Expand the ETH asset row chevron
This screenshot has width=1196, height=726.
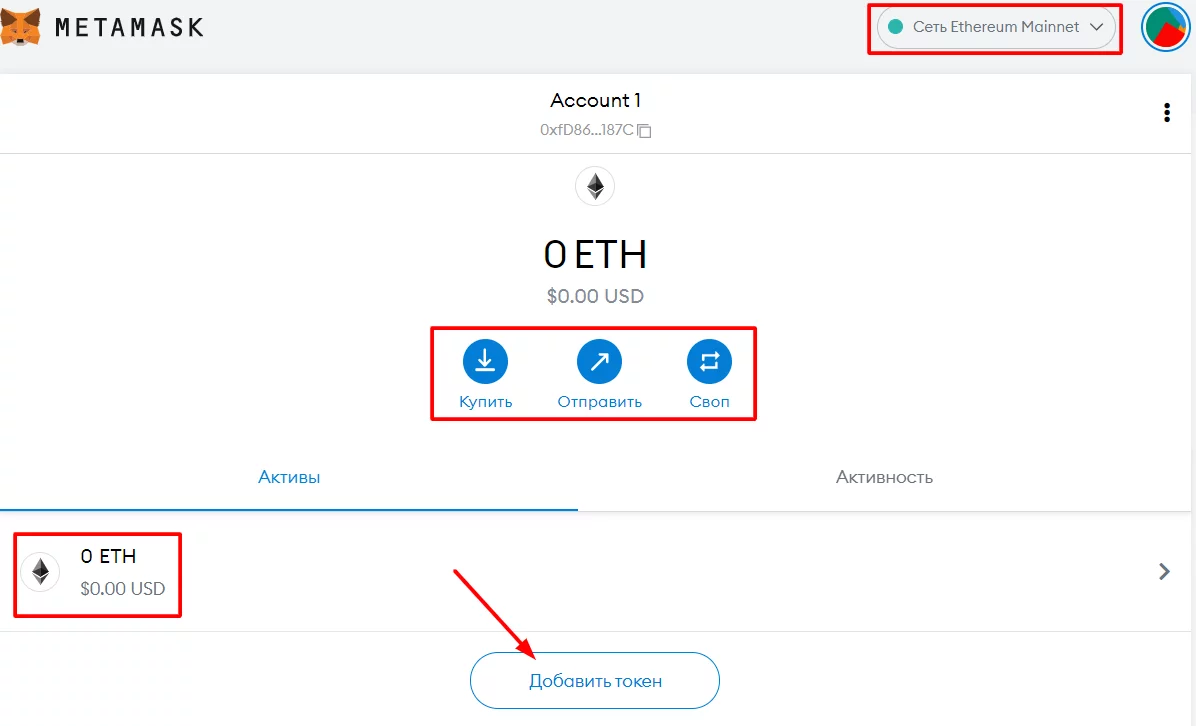click(1164, 572)
